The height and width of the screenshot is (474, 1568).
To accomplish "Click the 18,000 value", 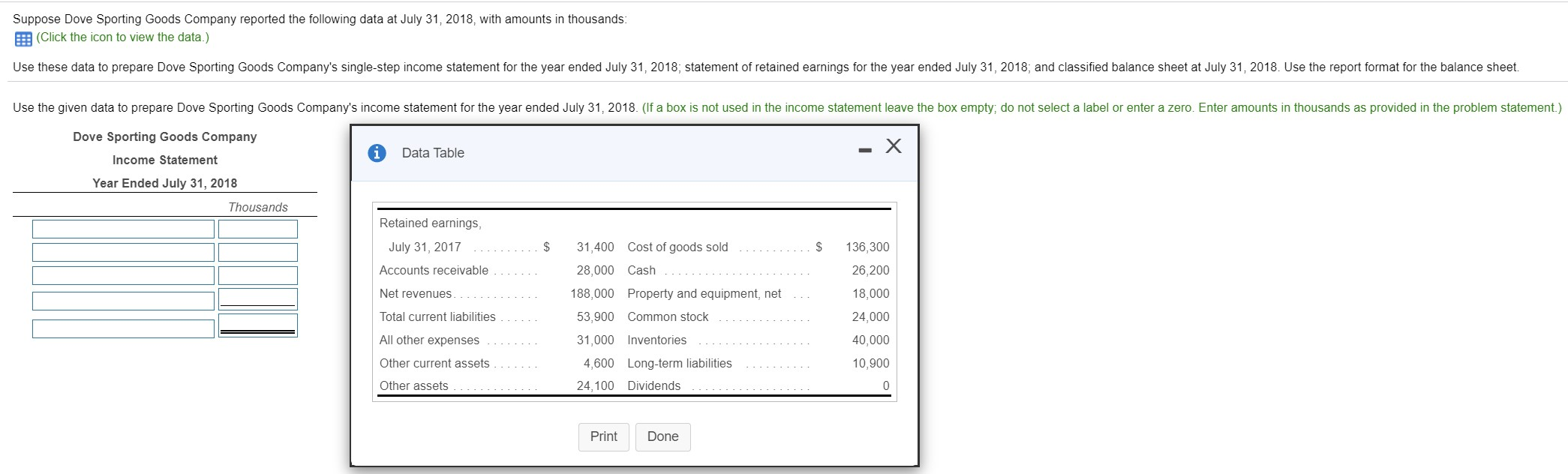I will pos(870,294).
